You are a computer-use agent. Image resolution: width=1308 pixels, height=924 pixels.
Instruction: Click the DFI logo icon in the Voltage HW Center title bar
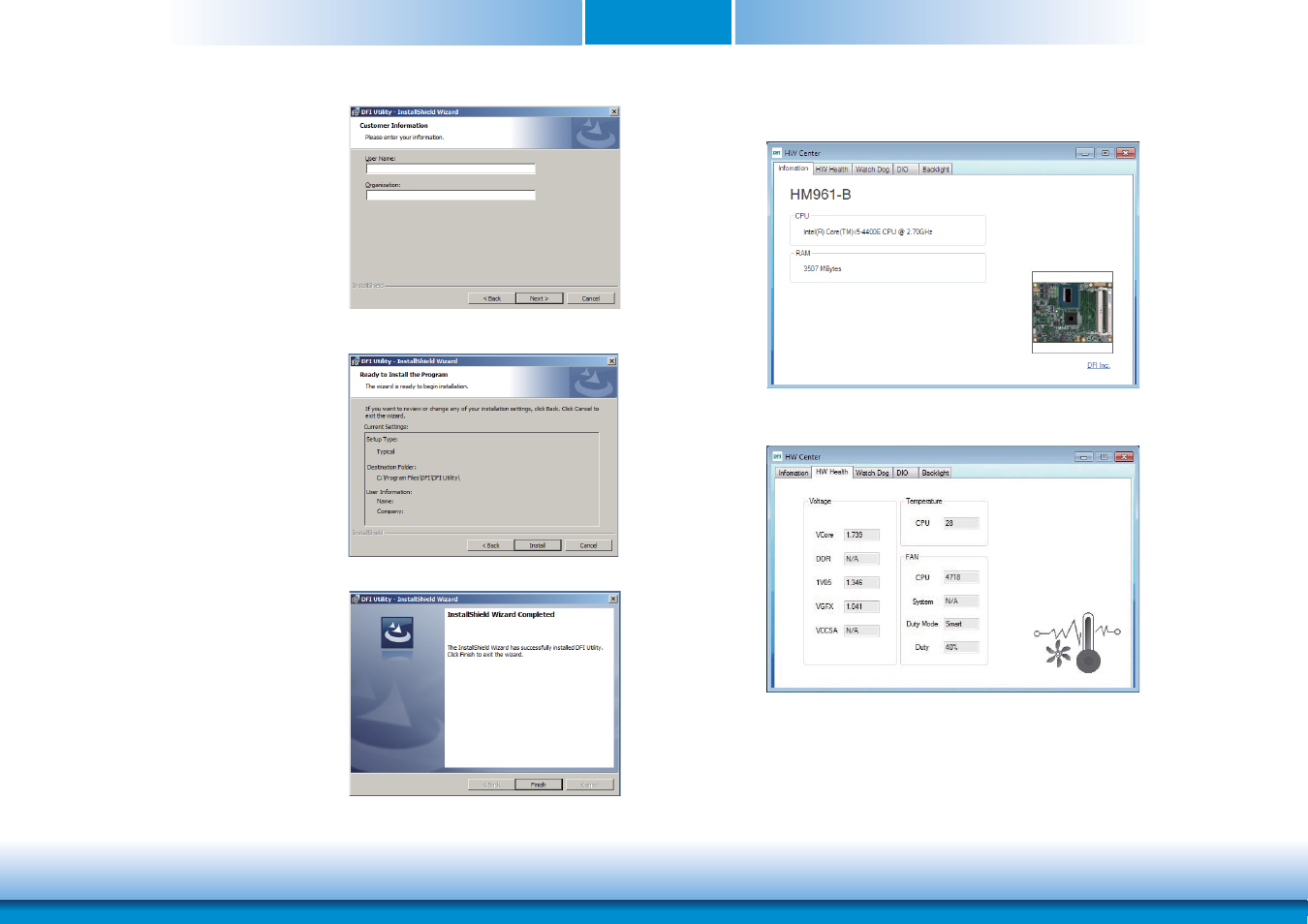pyautogui.click(x=777, y=456)
